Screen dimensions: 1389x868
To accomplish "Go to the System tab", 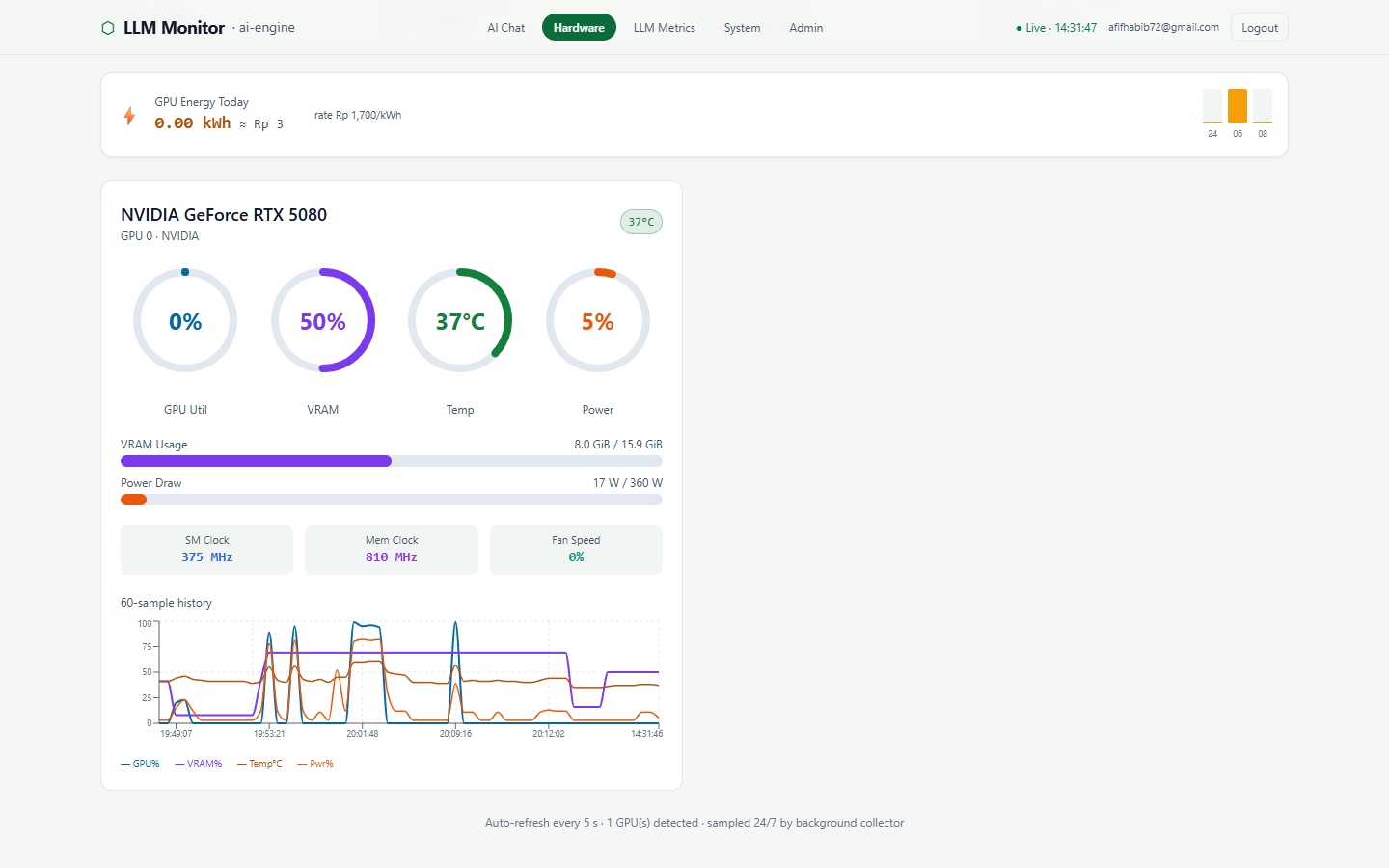I will tap(742, 28).
